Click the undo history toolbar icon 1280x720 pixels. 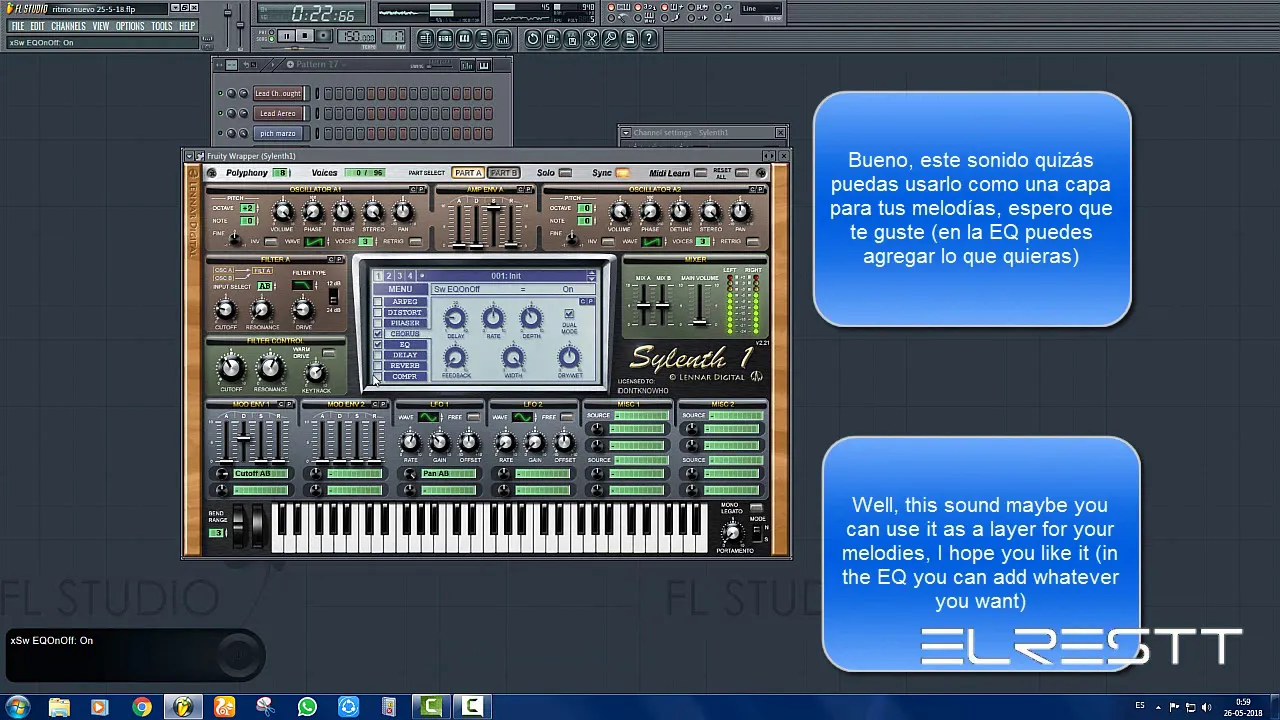(x=533, y=38)
